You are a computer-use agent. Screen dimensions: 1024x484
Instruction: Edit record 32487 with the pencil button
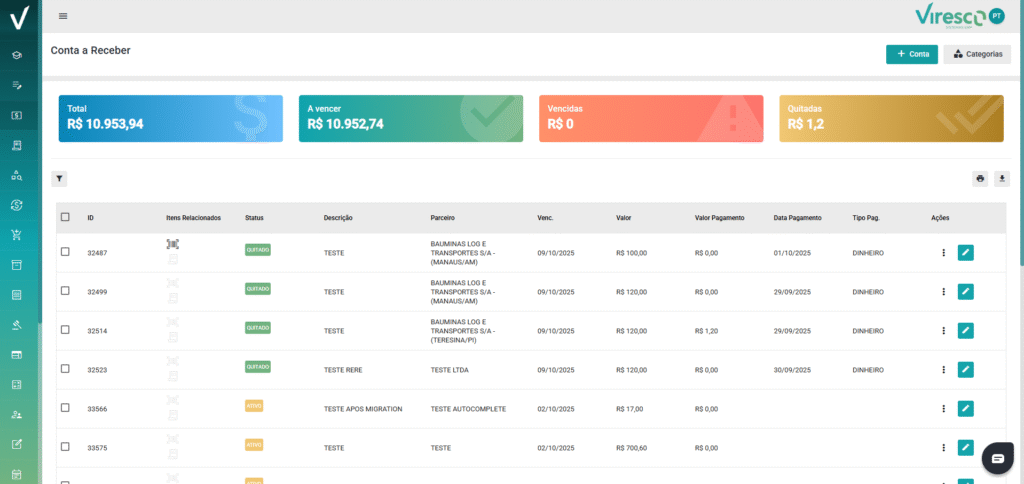point(965,253)
